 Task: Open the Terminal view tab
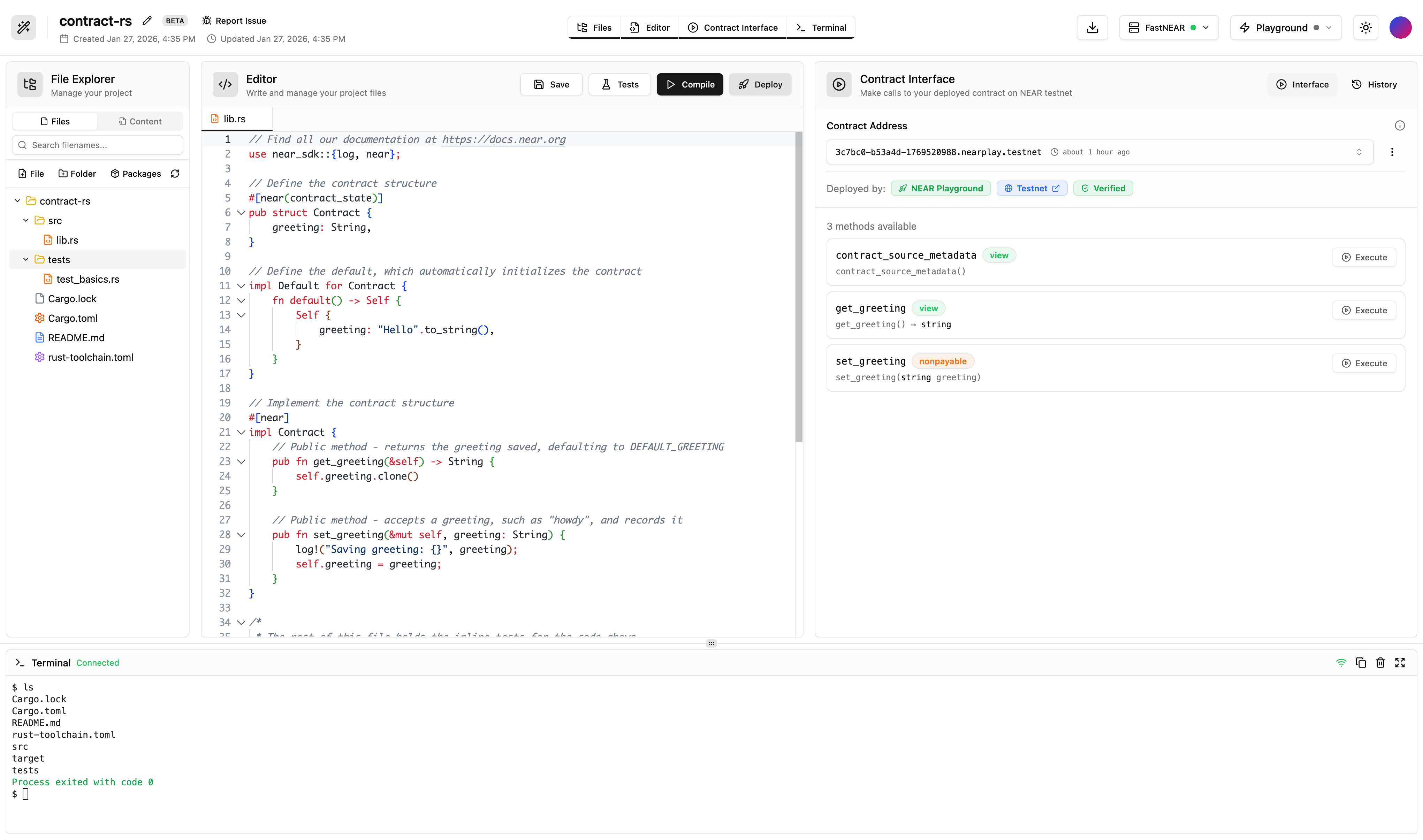821,28
